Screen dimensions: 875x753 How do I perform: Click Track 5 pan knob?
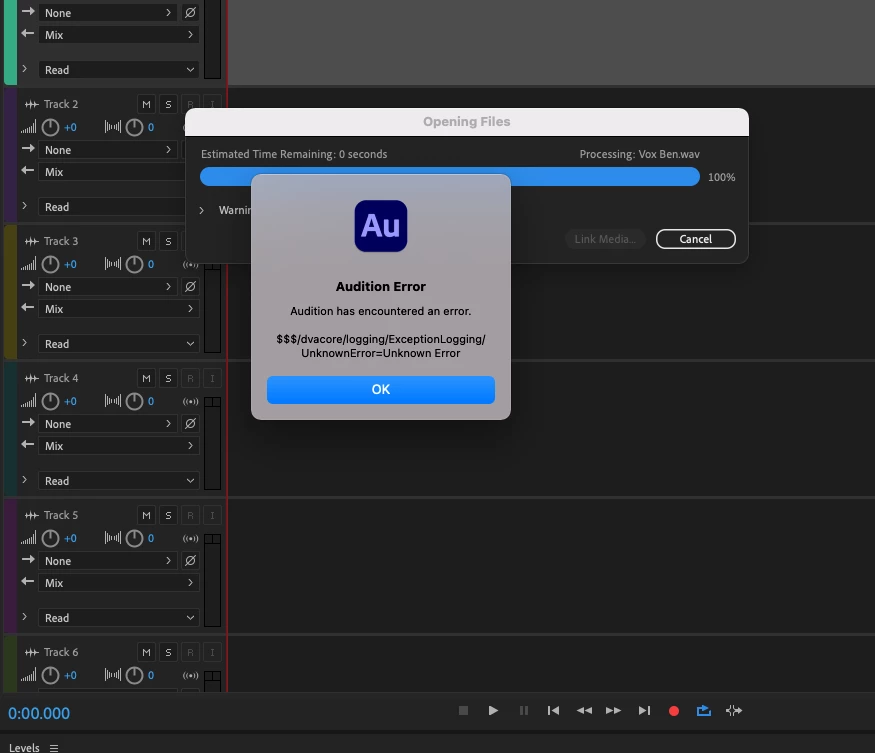(134, 538)
